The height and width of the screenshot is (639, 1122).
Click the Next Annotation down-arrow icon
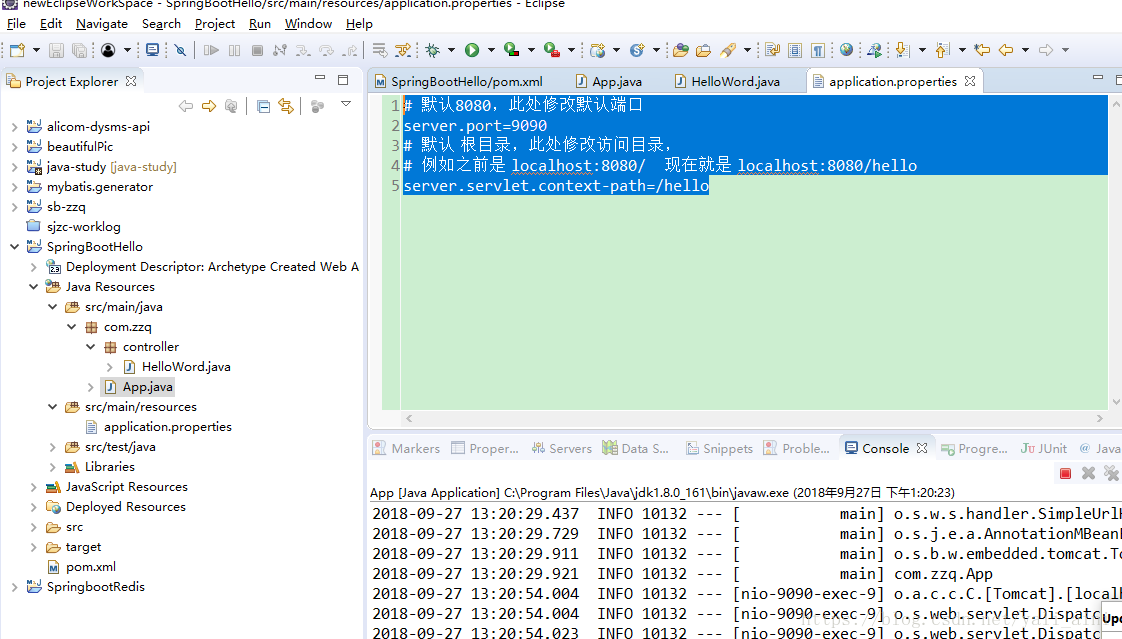point(902,50)
